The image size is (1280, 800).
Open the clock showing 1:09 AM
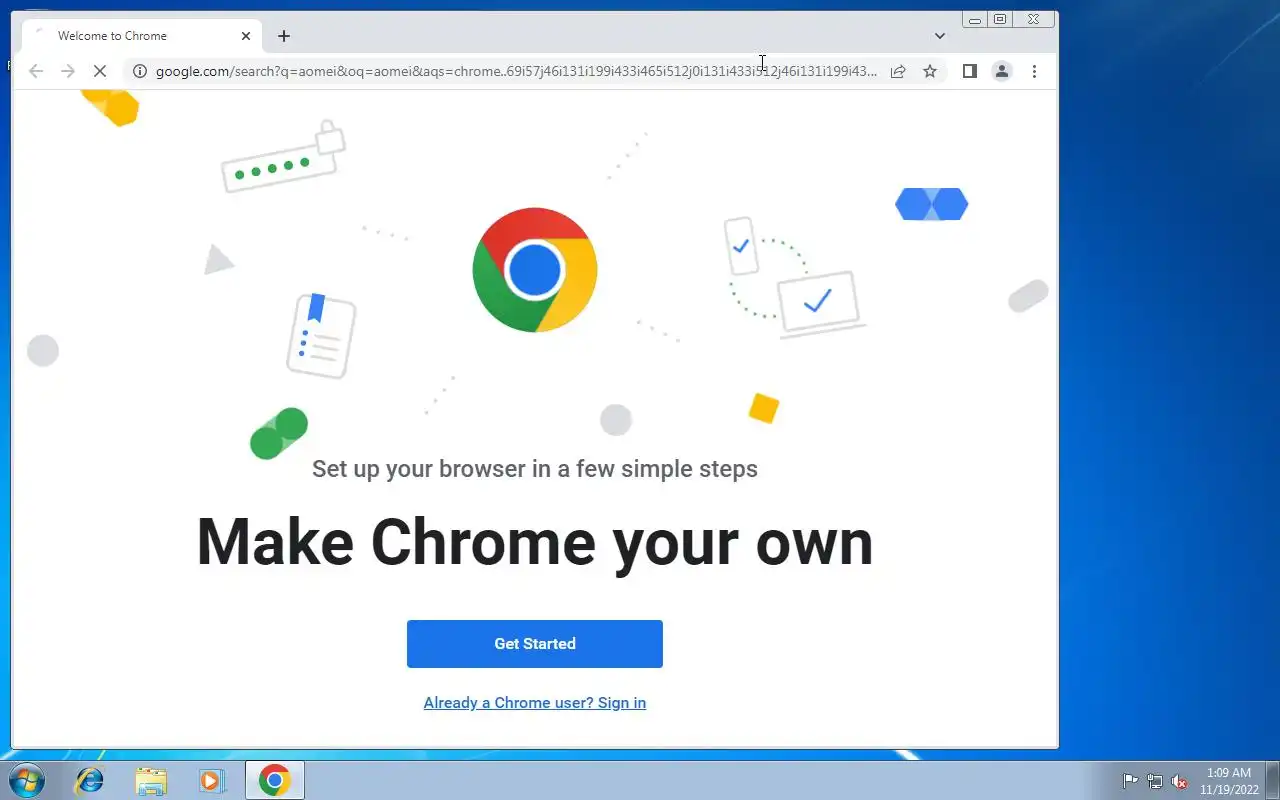click(1229, 781)
